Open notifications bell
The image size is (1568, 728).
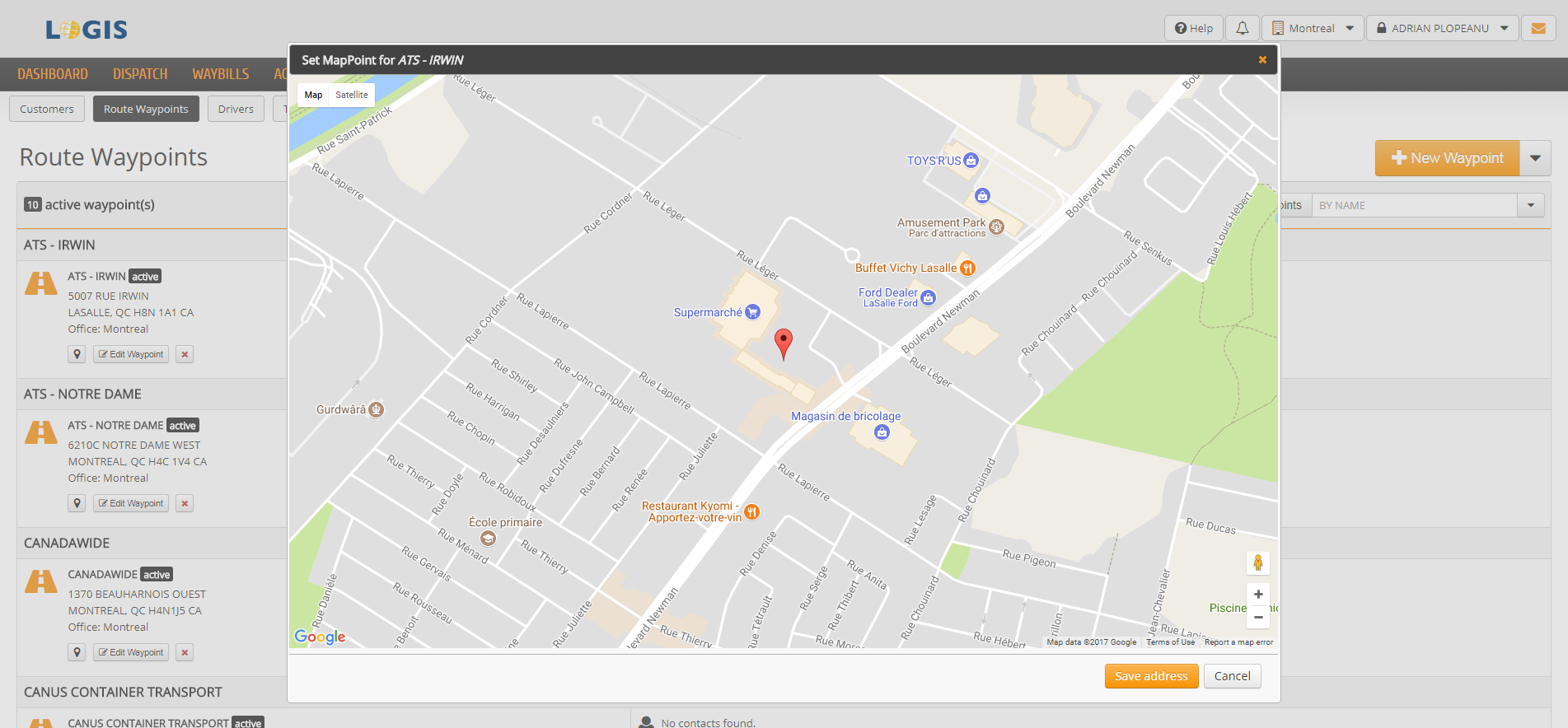point(1243,28)
